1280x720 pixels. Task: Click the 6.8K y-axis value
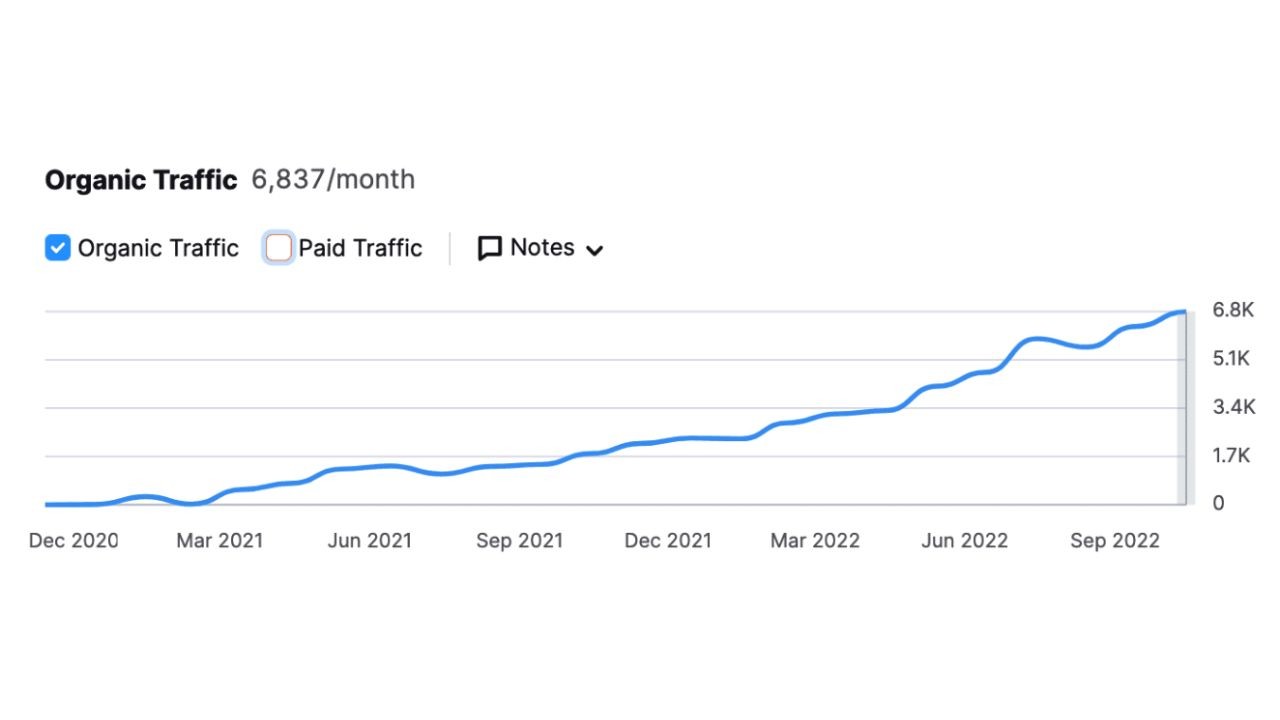(x=1233, y=310)
